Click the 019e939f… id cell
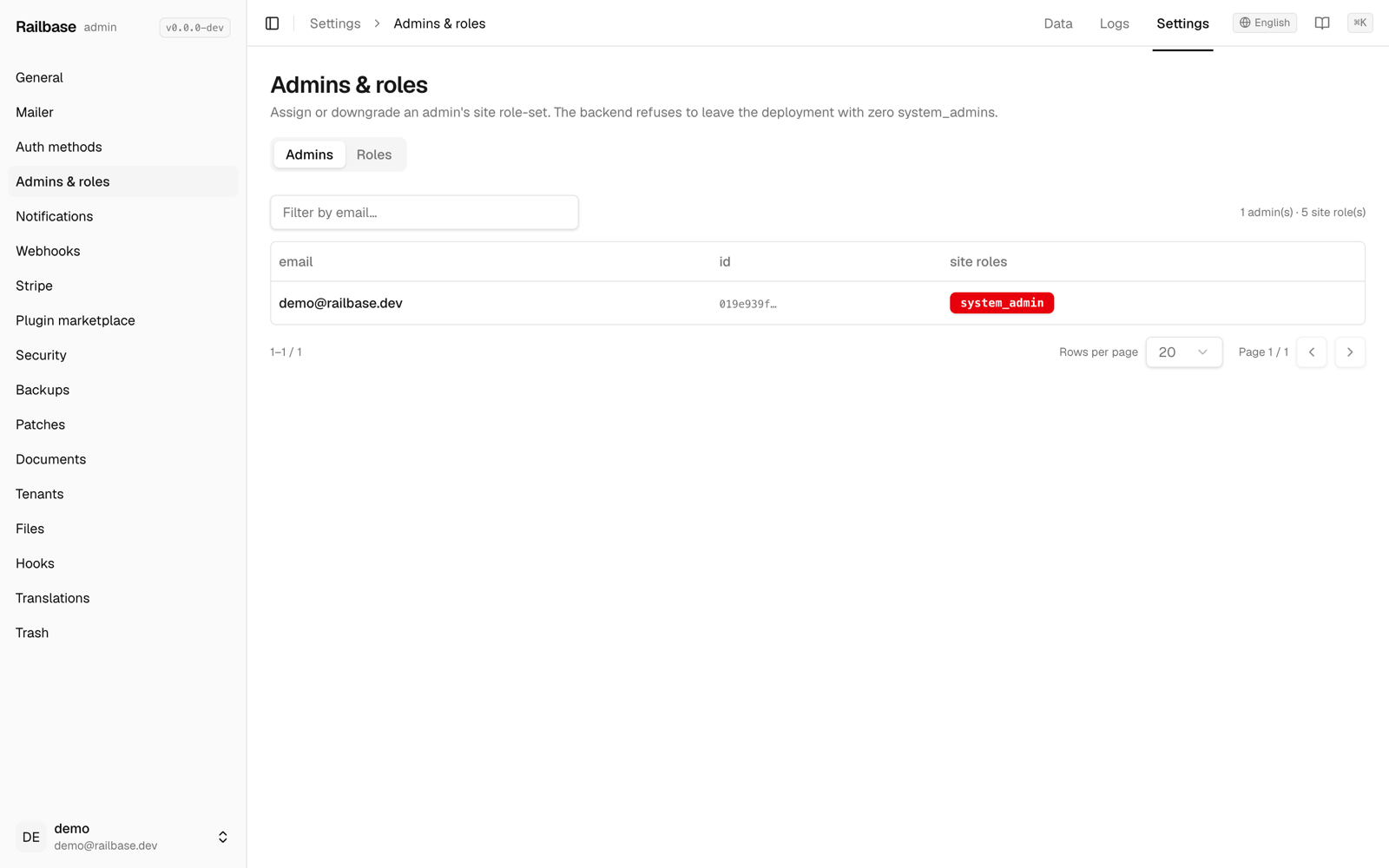 (747, 304)
